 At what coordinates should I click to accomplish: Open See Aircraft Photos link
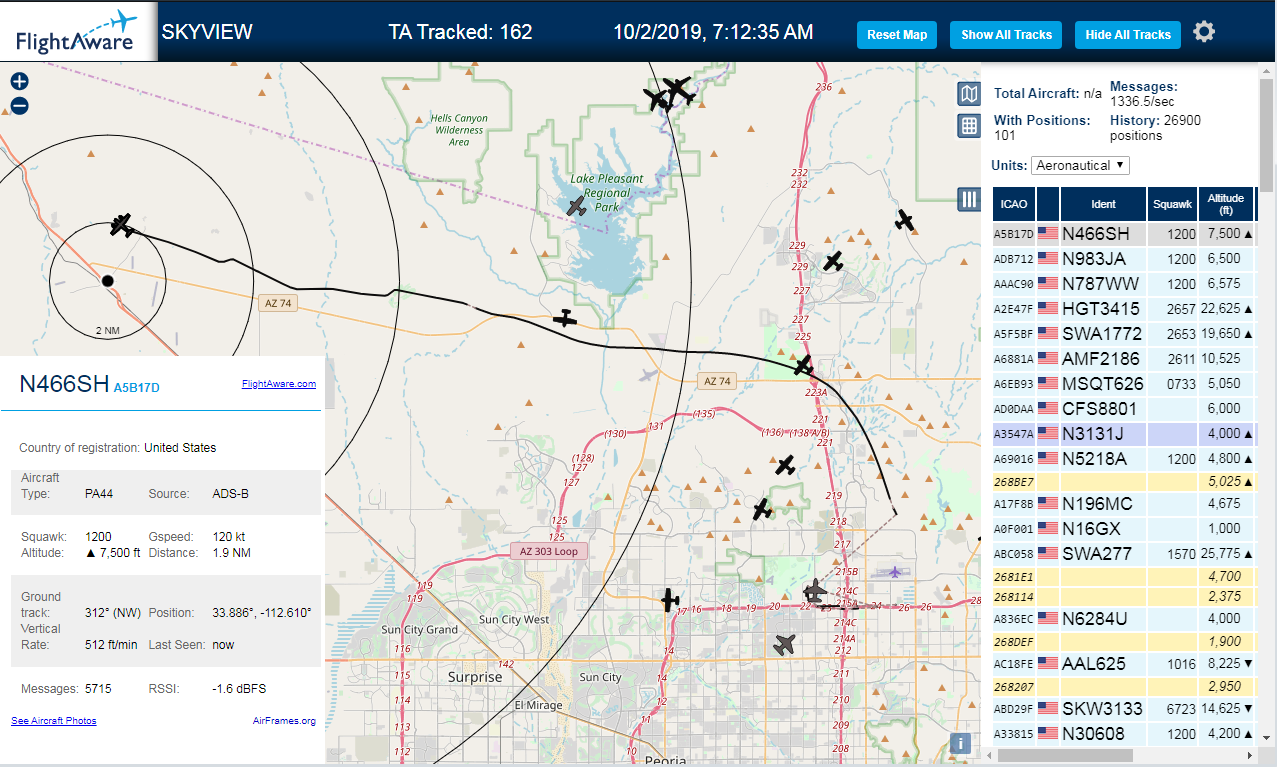coord(54,720)
